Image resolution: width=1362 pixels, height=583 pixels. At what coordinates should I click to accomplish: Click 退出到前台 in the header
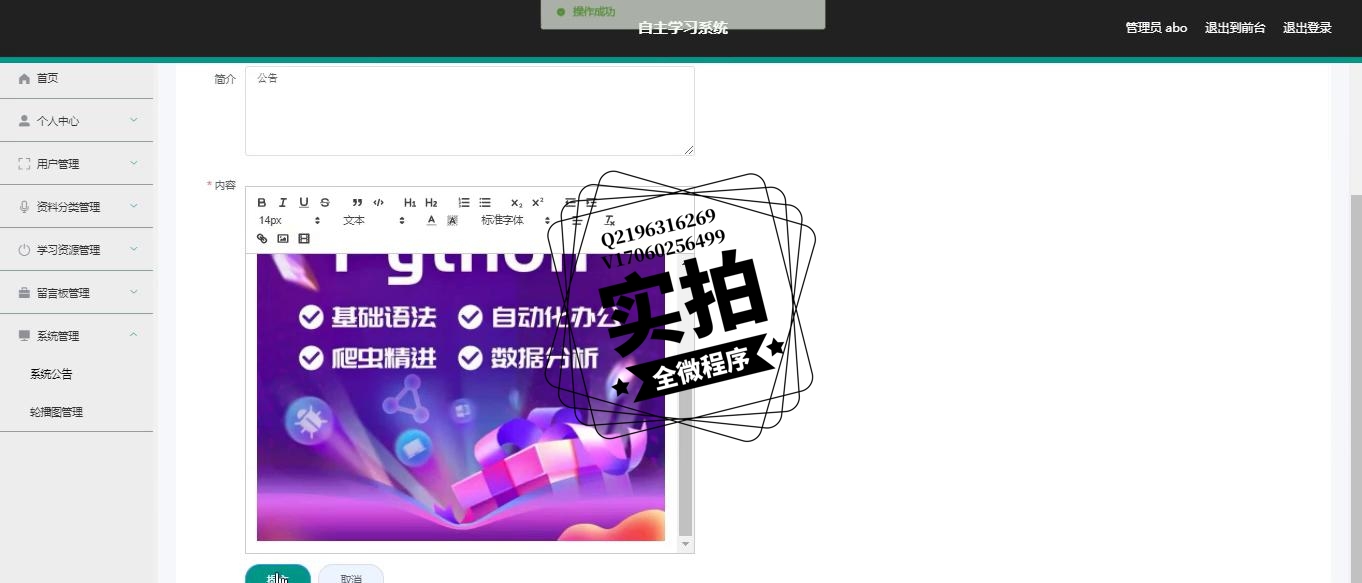pyautogui.click(x=1235, y=28)
